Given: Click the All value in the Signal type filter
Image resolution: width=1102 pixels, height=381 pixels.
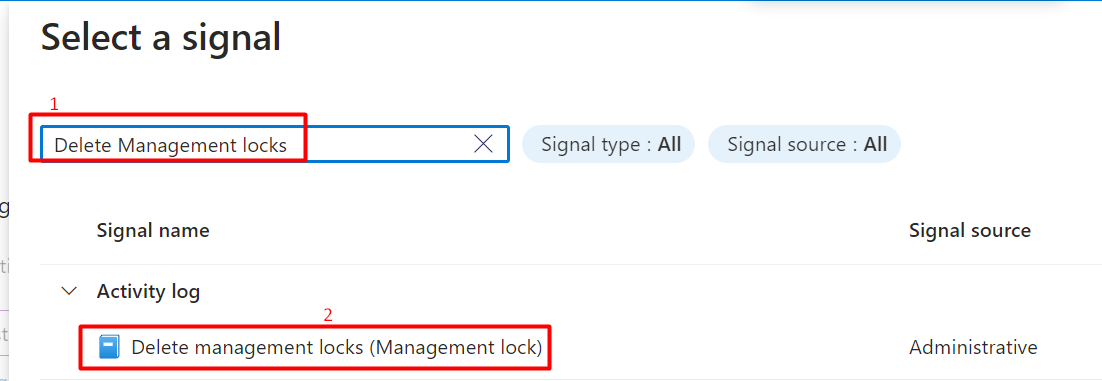Looking at the screenshot, I should (x=669, y=145).
